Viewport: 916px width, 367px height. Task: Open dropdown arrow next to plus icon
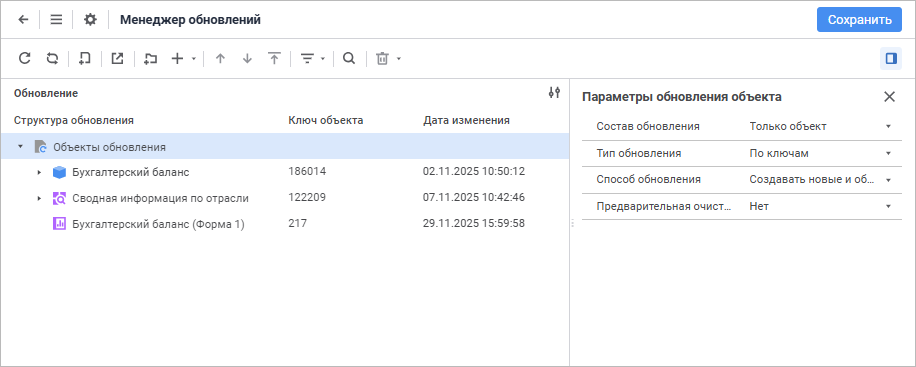193,58
